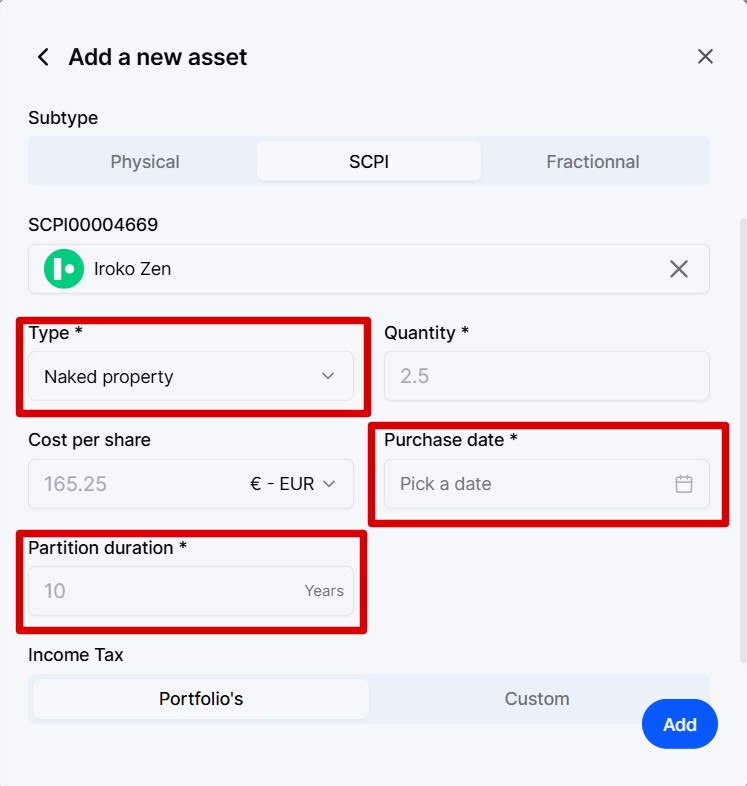Expand the Type dropdown chevron
747x786 pixels.
328,376
